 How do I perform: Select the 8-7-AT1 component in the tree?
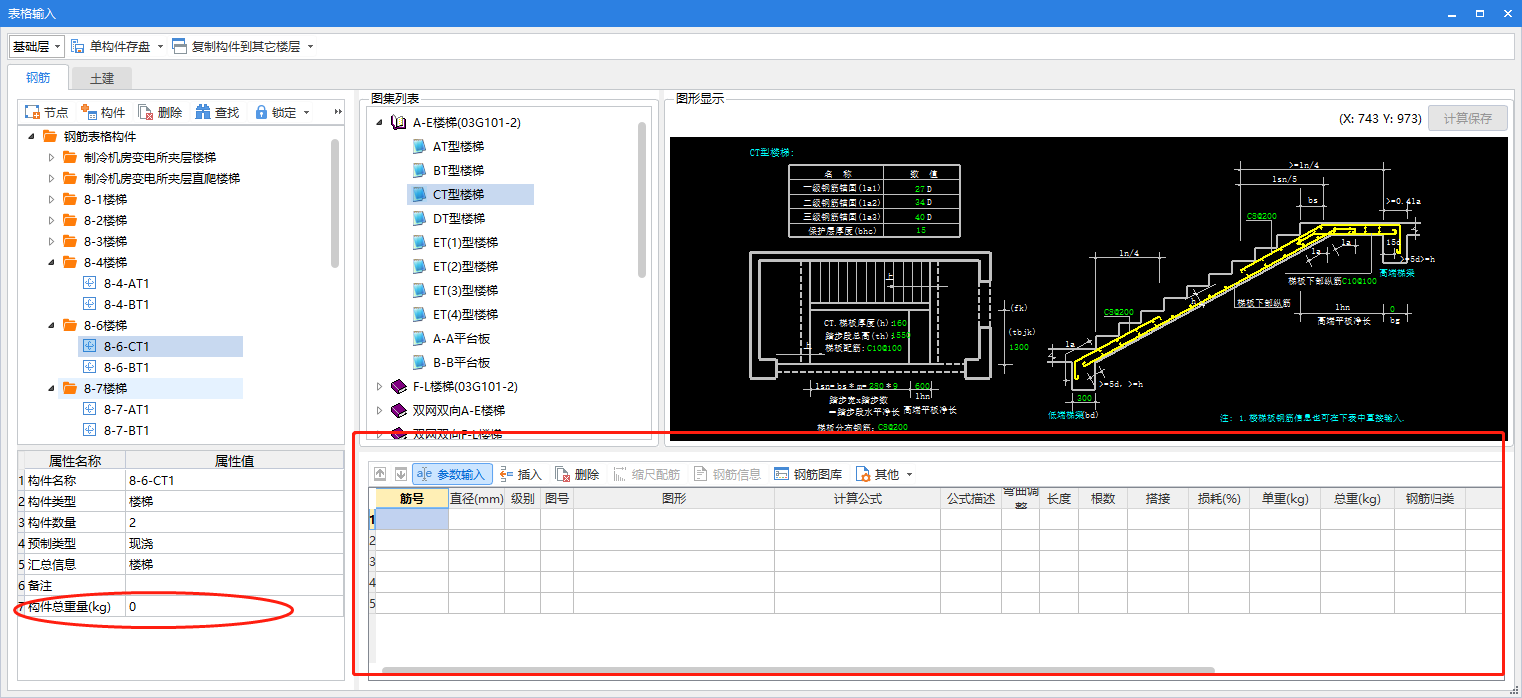pyautogui.click(x=126, y=409)
